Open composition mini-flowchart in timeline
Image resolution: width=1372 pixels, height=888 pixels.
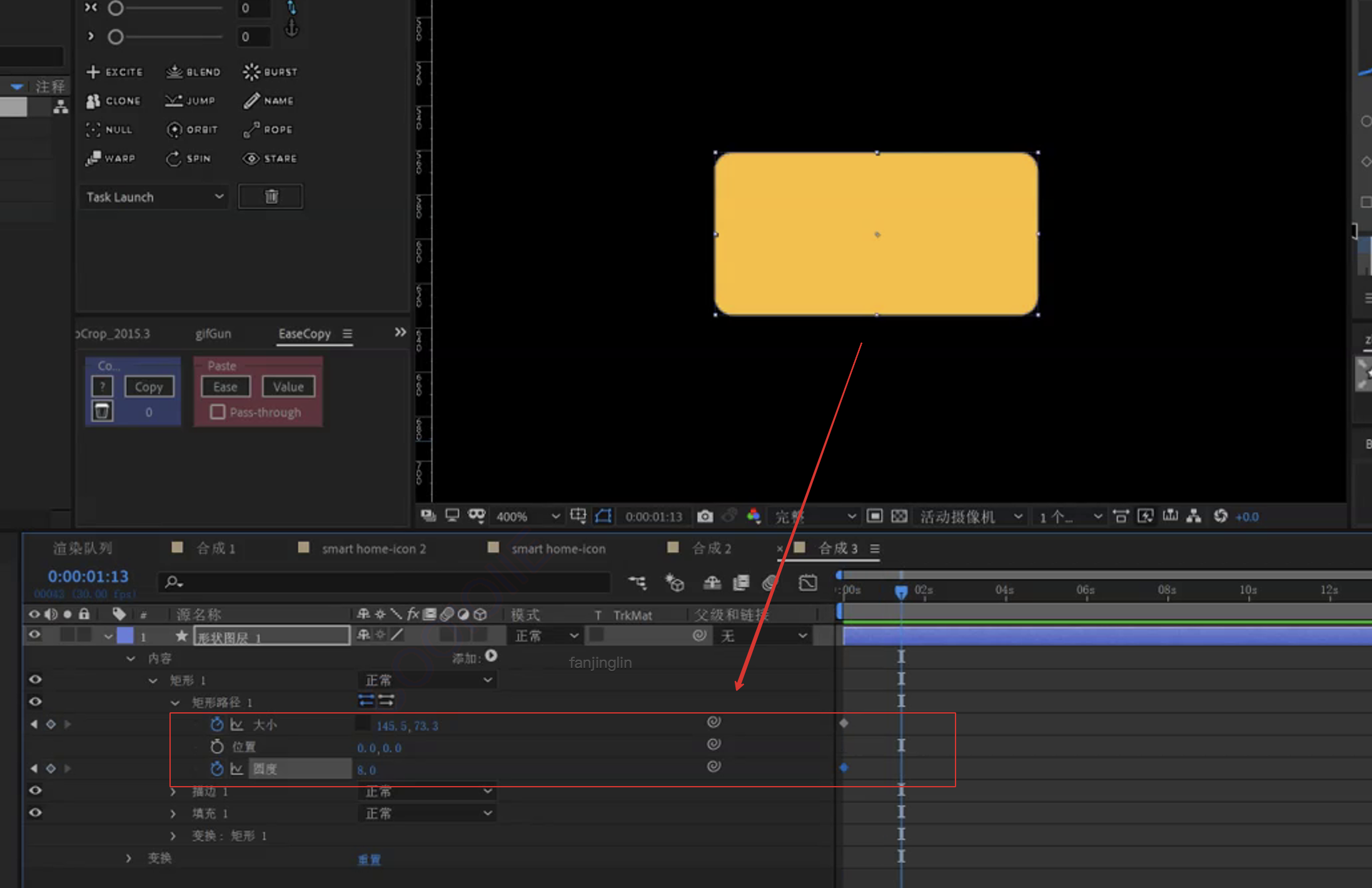pyautogui.click(x=637, y=583)
